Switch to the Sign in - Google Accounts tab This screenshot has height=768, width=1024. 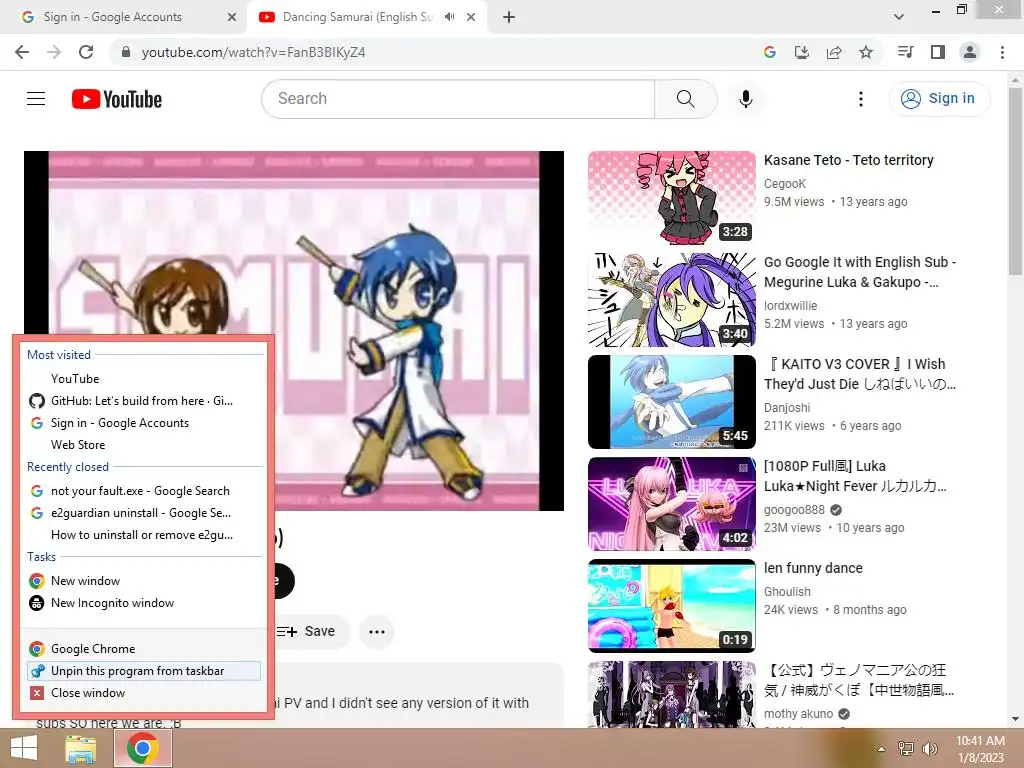point(124,17)
